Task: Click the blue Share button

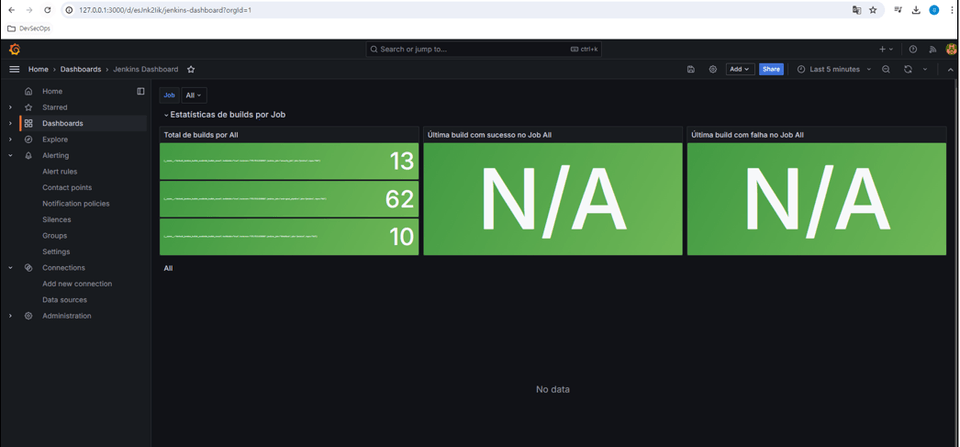Action: (771, 69)
